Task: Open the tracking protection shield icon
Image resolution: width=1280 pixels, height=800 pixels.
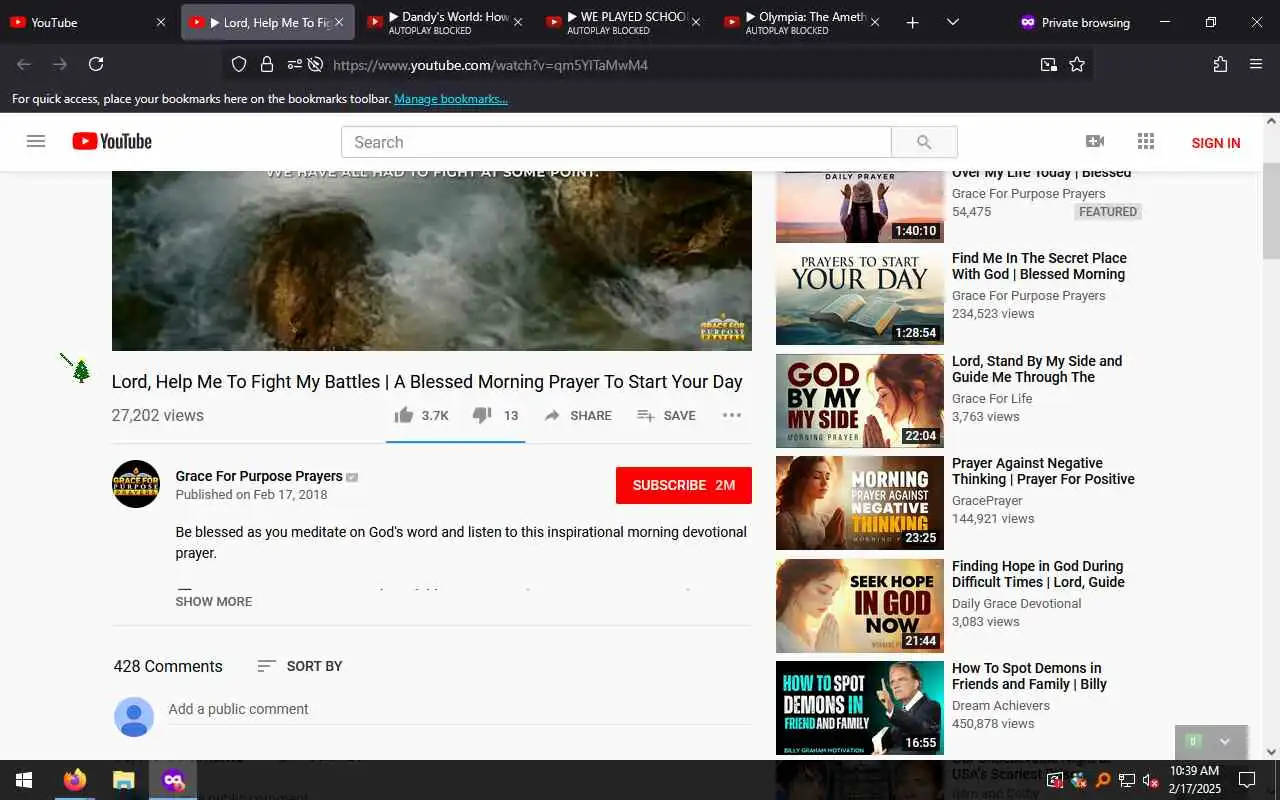Action: click(239, 65)
